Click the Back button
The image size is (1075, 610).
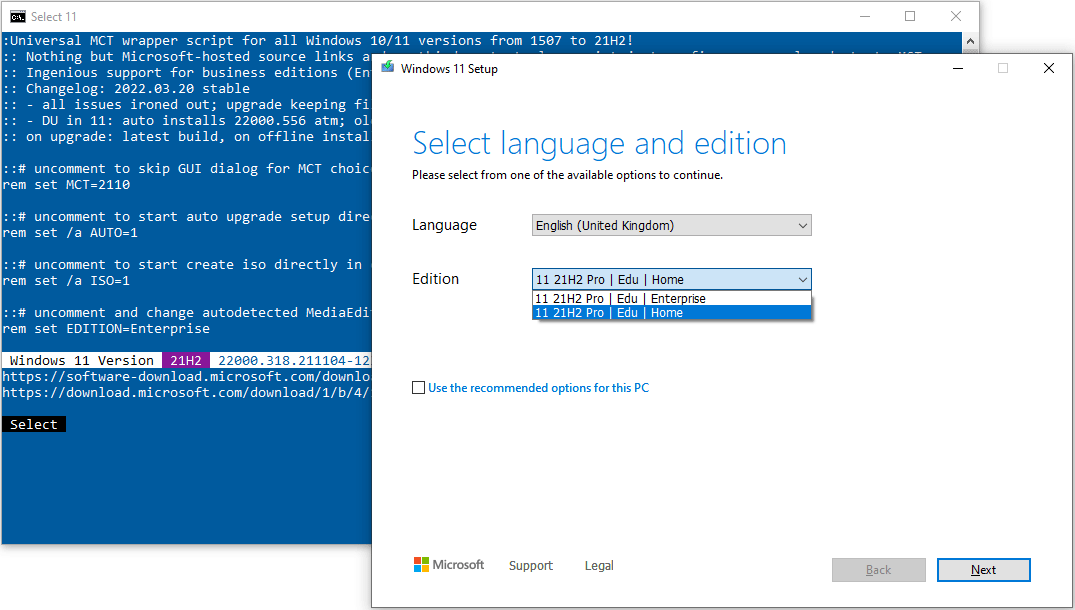[x=878, y=569]
